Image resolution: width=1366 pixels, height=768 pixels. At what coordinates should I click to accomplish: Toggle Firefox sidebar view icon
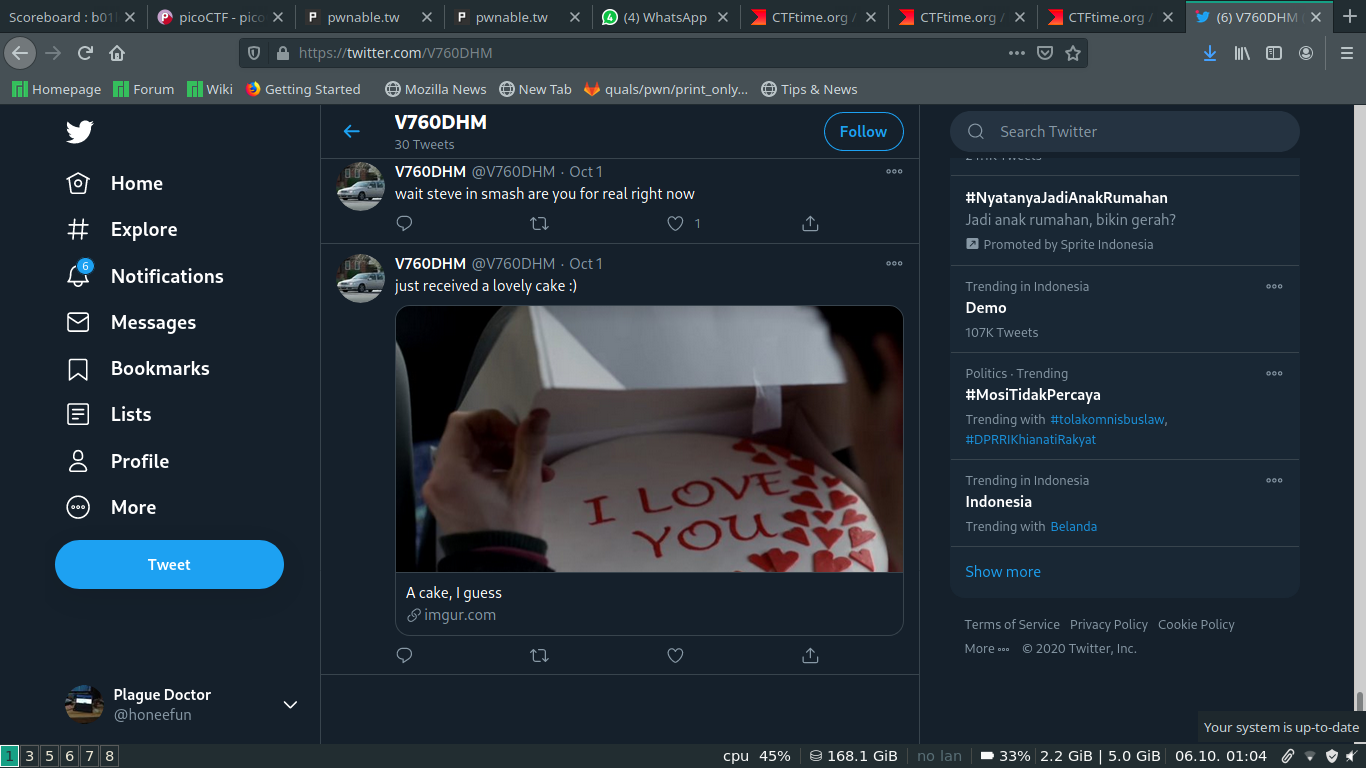tap(1274, 53)
